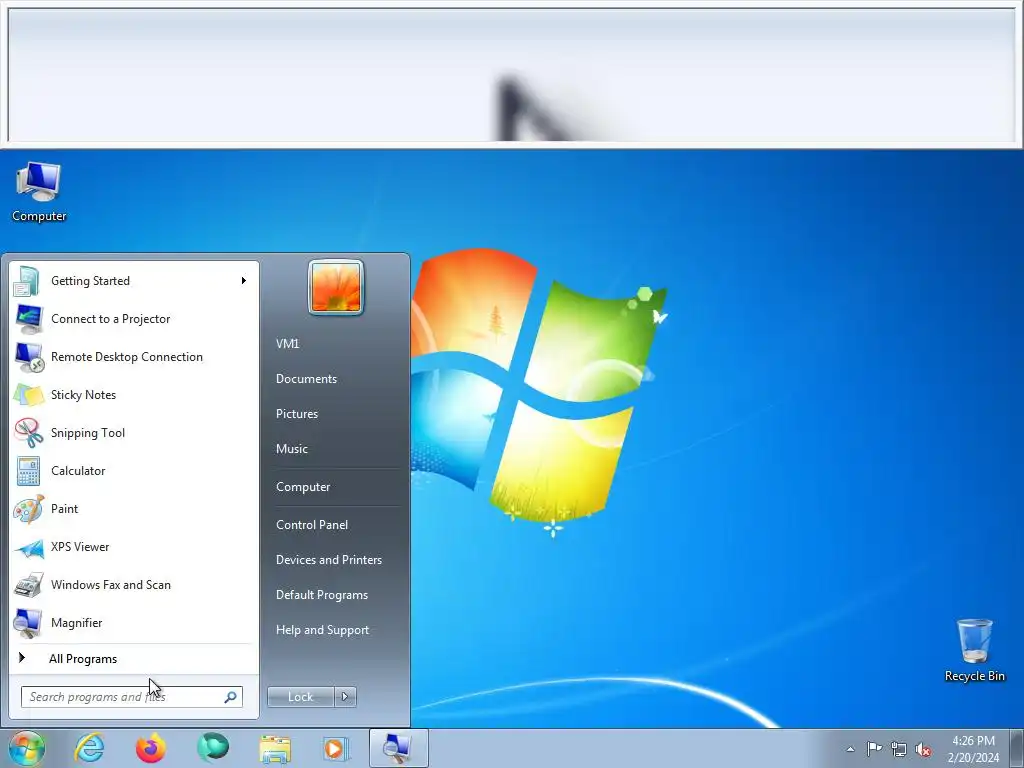Click the search magnifying glass icon

tap(231, 697)
